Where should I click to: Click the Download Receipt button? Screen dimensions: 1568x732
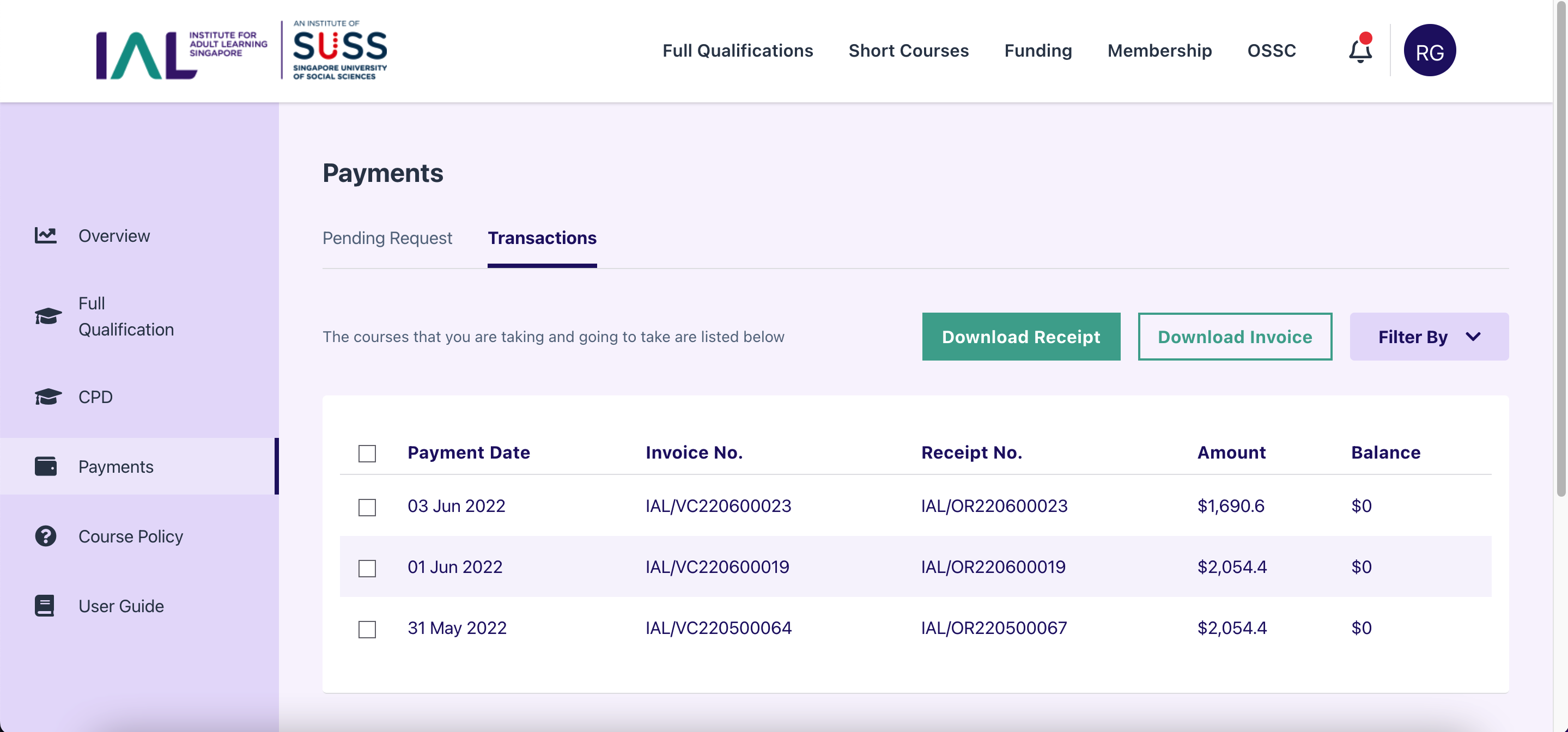coord(1021,337)
